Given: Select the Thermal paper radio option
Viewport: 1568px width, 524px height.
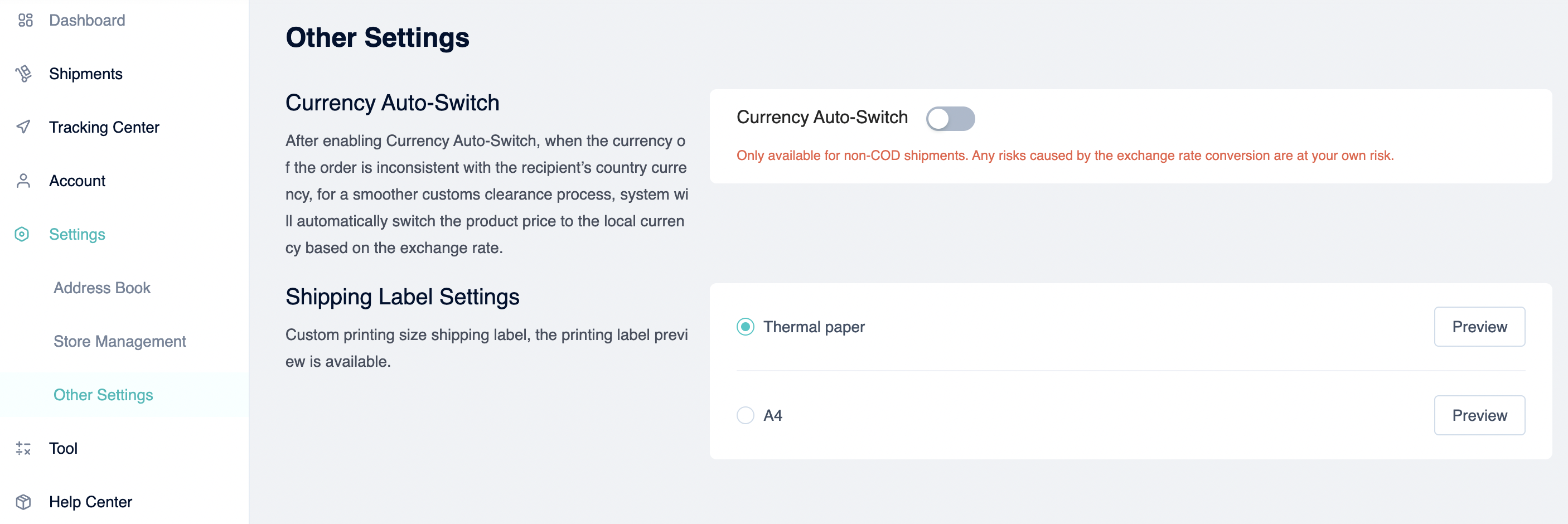Looking at the screenshot, I should pyautogui.click(x=745, y=327).
